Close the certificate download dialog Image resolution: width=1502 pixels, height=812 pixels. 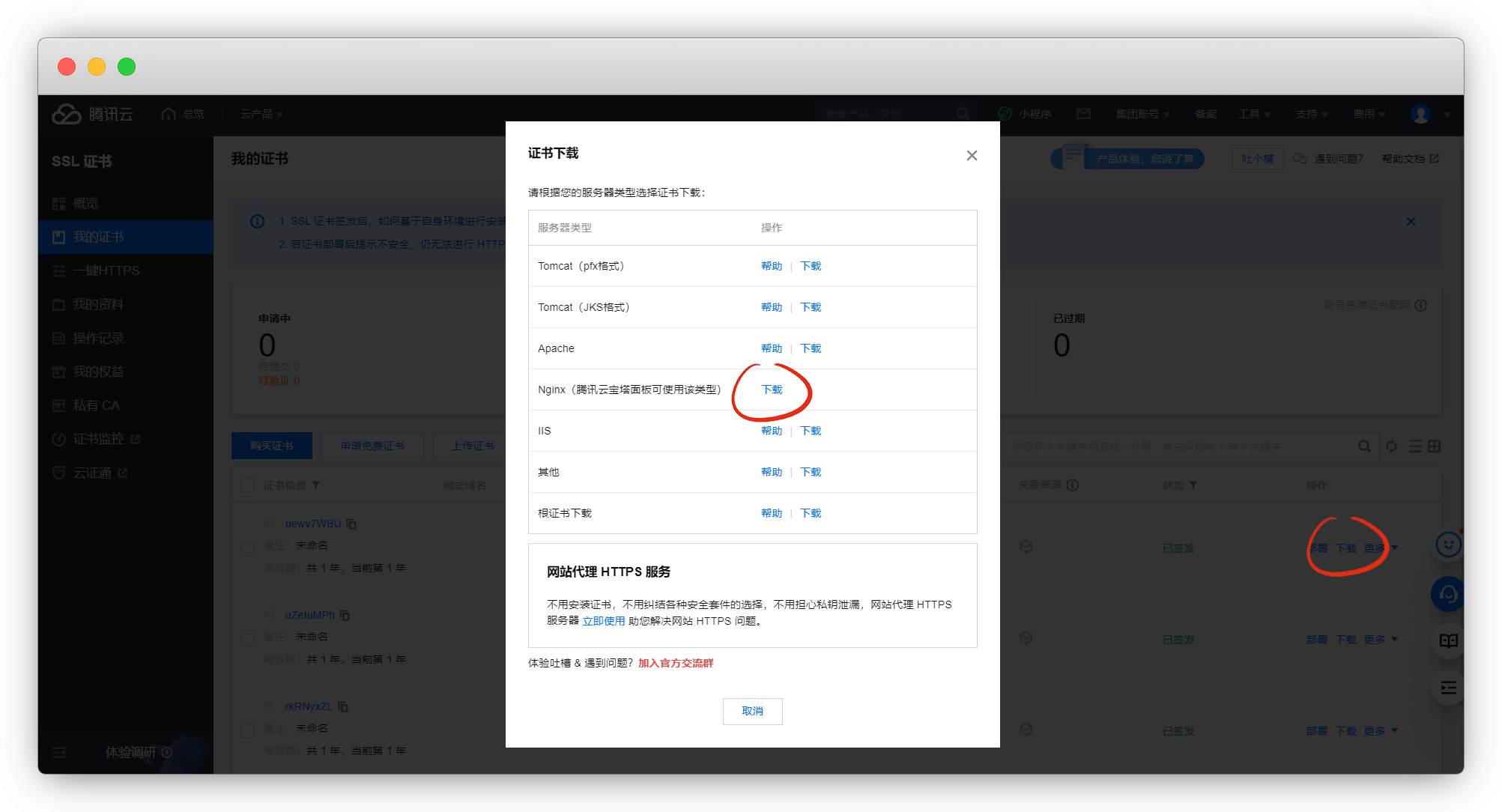click(x=972, y=155)
